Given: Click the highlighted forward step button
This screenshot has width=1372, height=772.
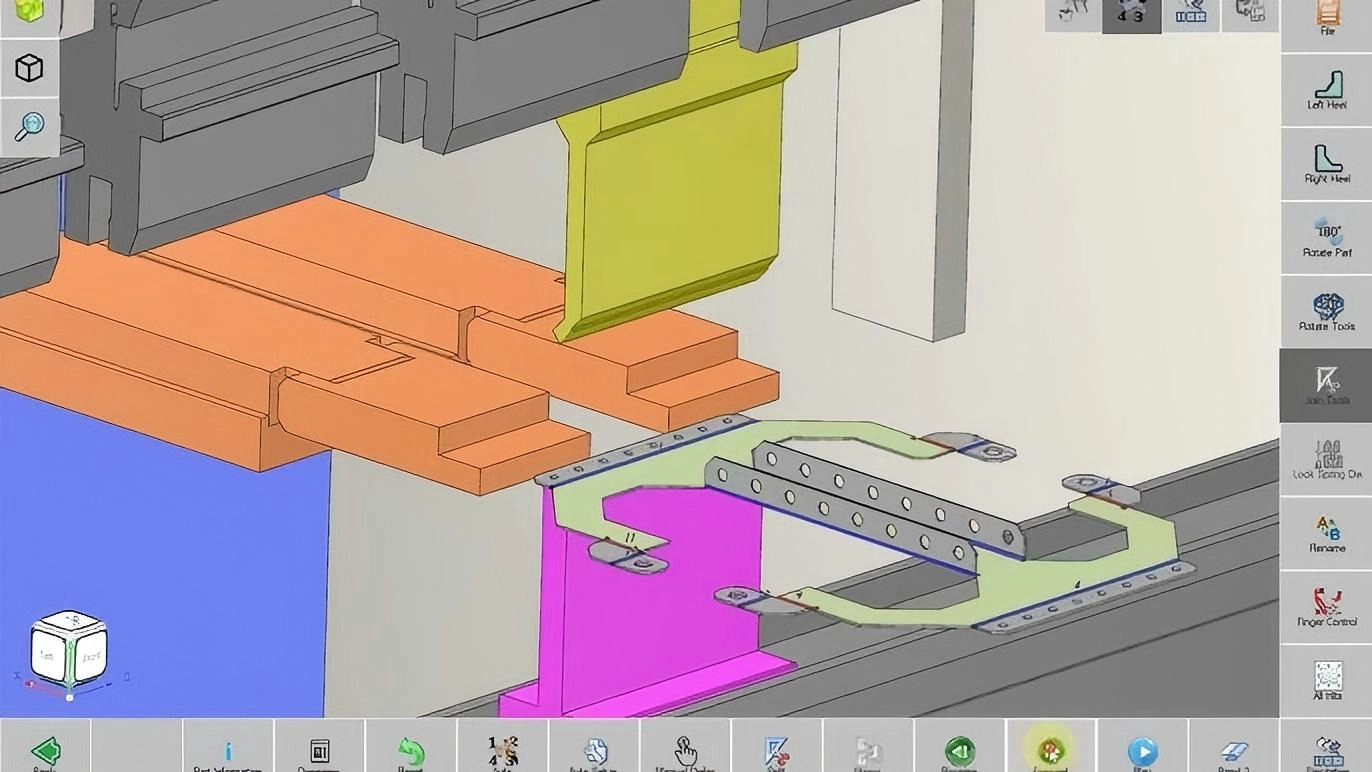Looking at the screenshot, I should (x=1050, y=750).
